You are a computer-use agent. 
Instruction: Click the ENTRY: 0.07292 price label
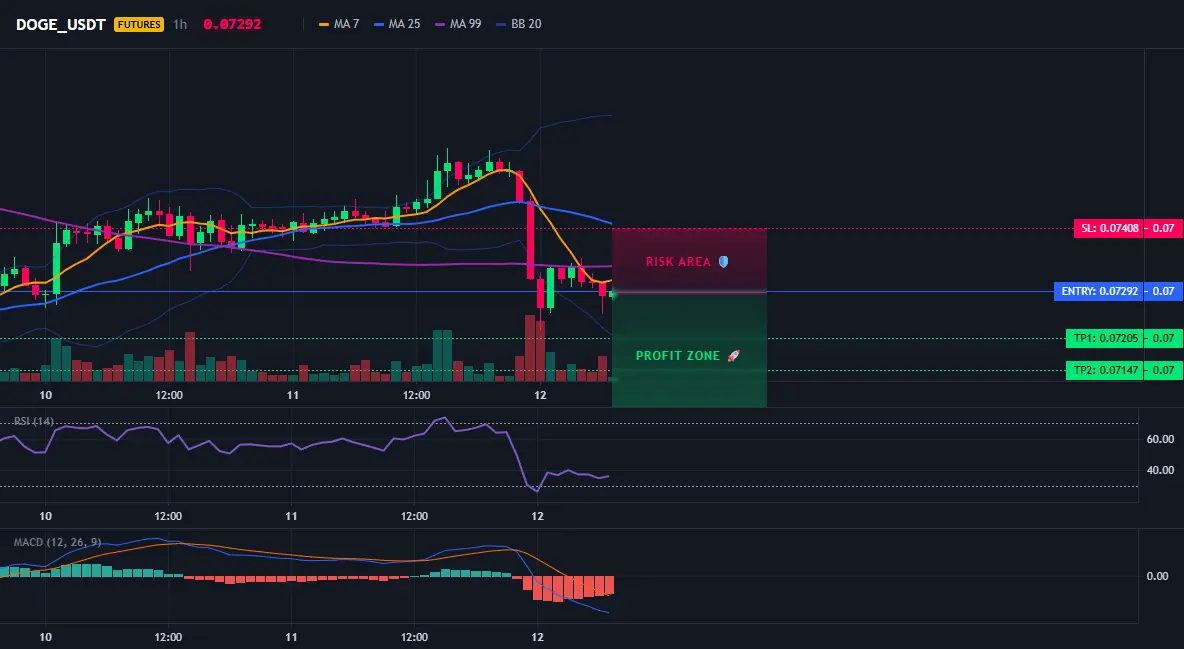[1098, 292]
